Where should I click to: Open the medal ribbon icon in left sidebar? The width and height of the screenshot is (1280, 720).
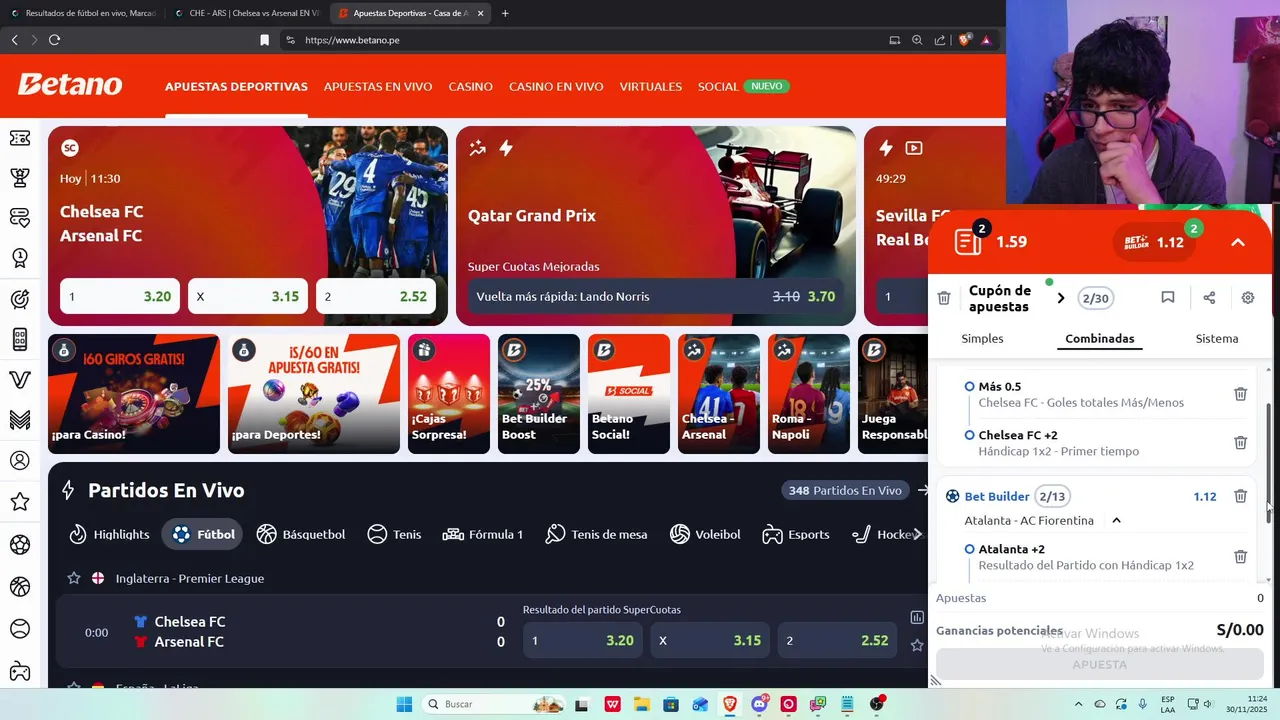[x=20, y=258]
